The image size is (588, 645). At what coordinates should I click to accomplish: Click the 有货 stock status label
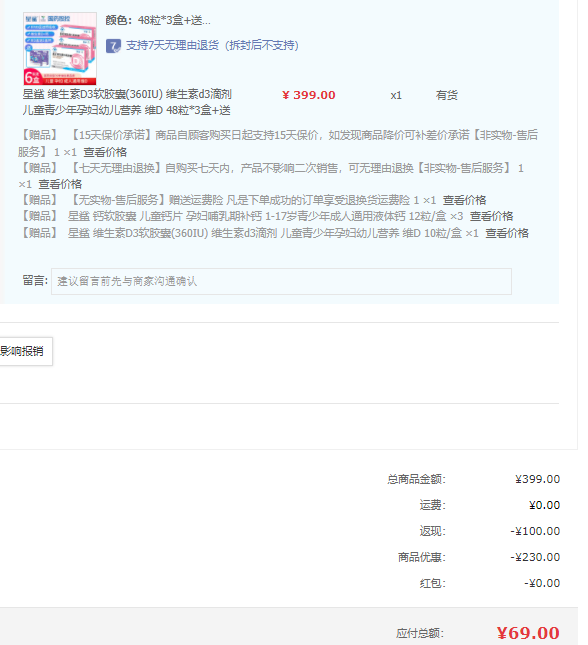tap(447, 95)
